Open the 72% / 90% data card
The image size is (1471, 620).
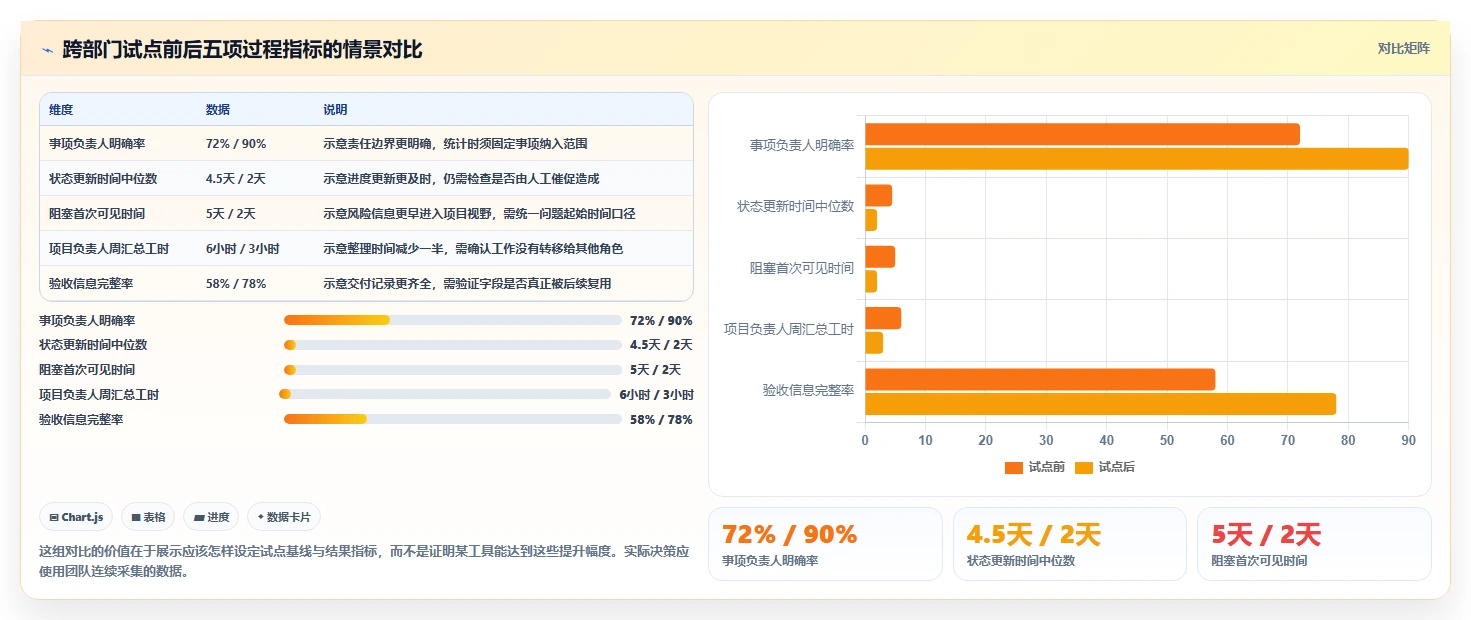825,544
